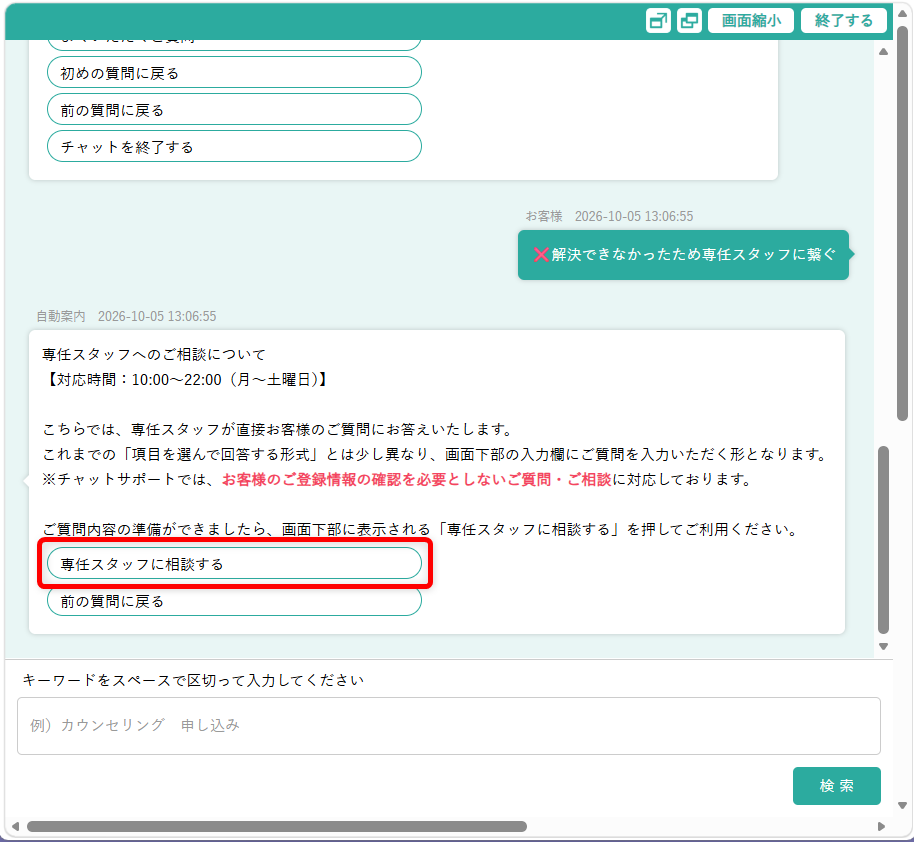914x842 pixels.
Task: Click the heading 専任スタッフへのご相談について
Action: [154, 355]
